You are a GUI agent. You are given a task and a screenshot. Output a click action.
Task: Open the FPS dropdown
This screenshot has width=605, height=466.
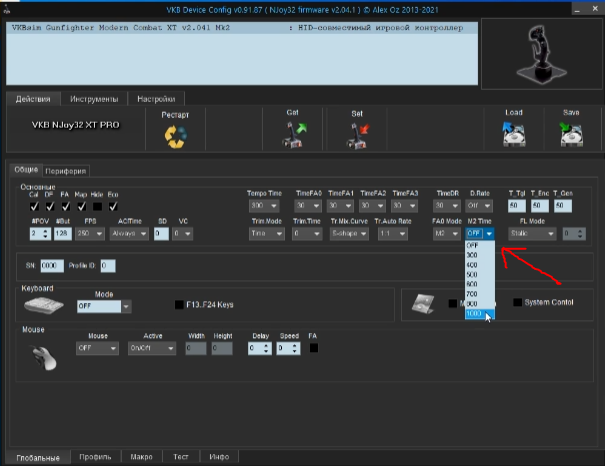90,233
